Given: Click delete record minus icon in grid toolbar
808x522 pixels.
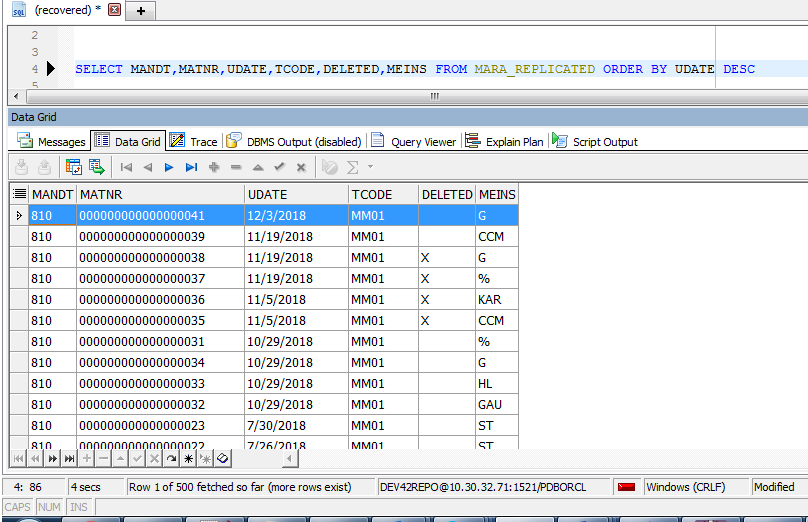Looking at the screenshot, I should pyautogui.click(x=236, y=167).
